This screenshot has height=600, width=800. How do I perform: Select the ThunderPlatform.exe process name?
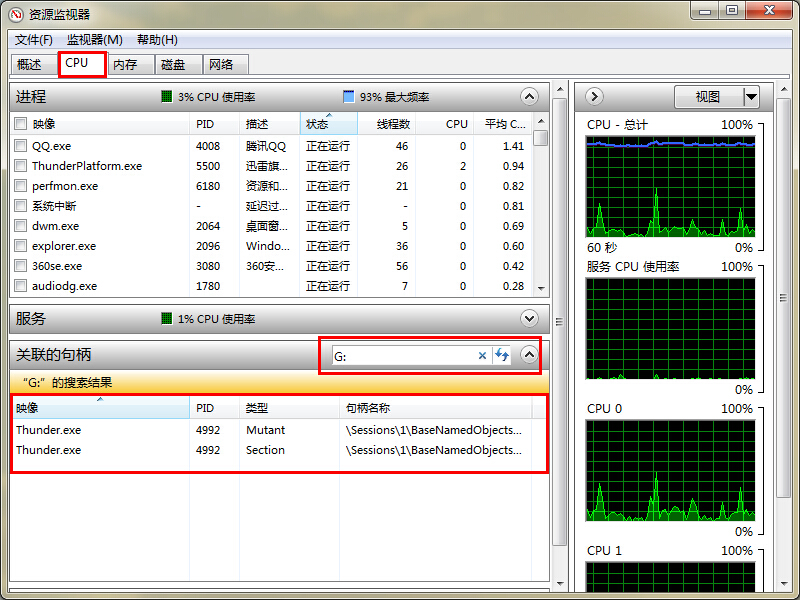(87, 166)
